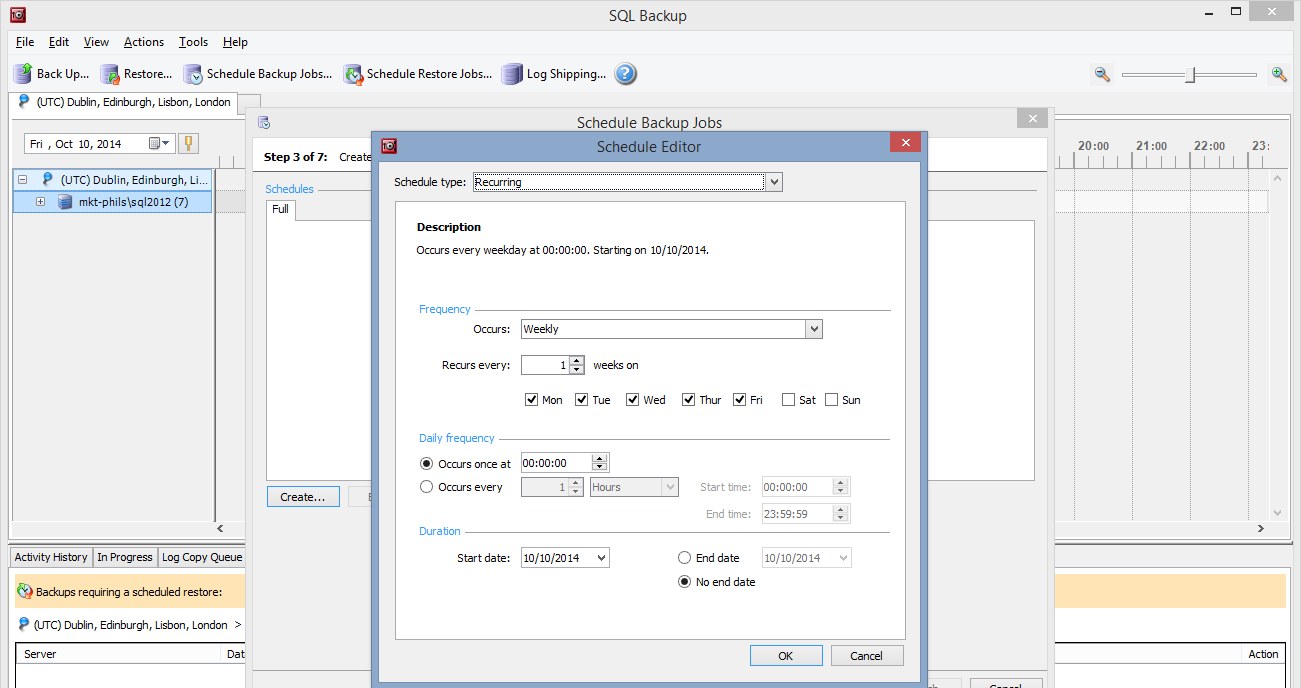Open the Occurs frequency dropdown
1301x688 pixels.
coord(814,329)
